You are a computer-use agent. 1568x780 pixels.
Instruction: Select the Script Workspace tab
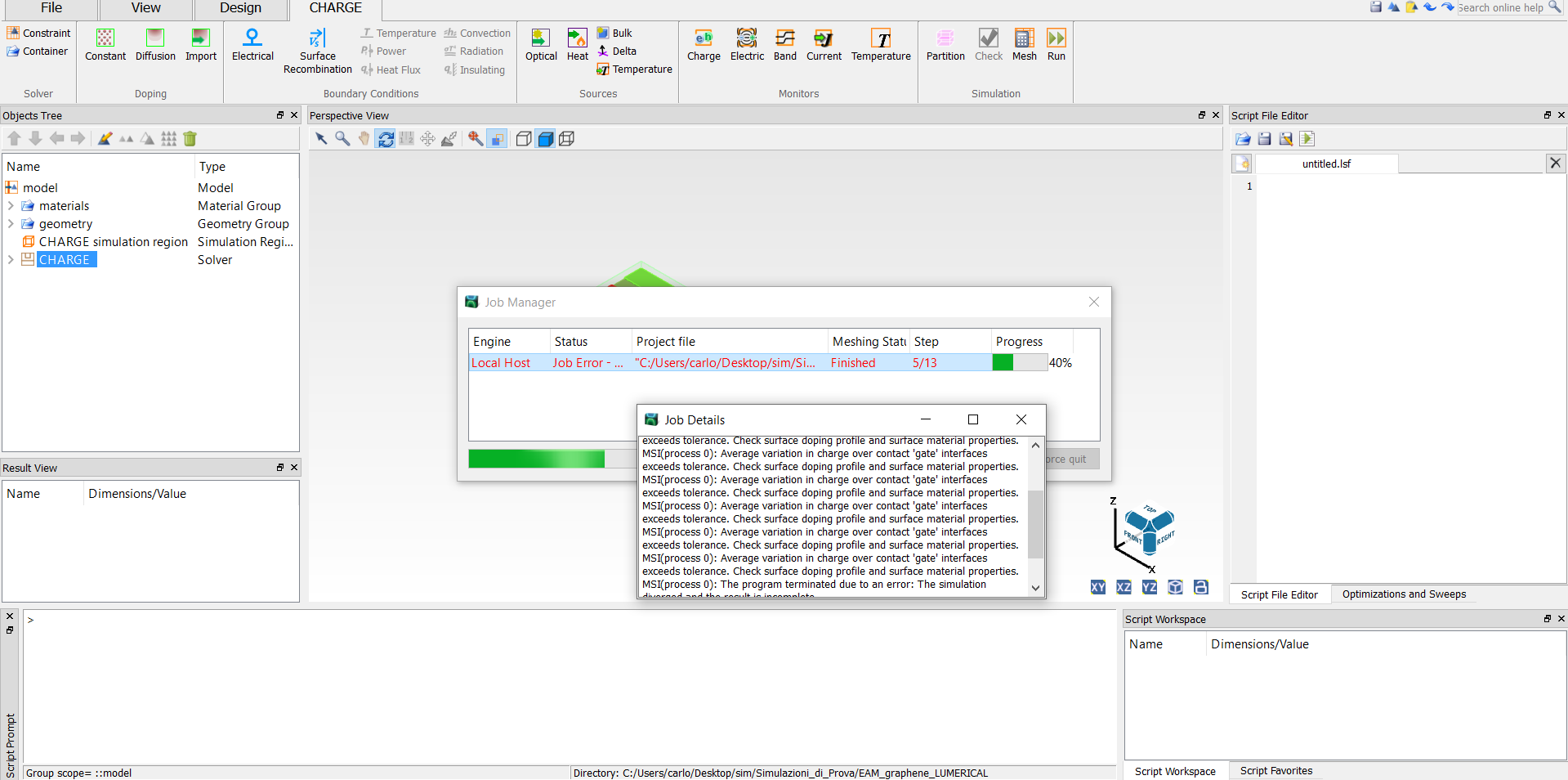tap(1175, 771)
